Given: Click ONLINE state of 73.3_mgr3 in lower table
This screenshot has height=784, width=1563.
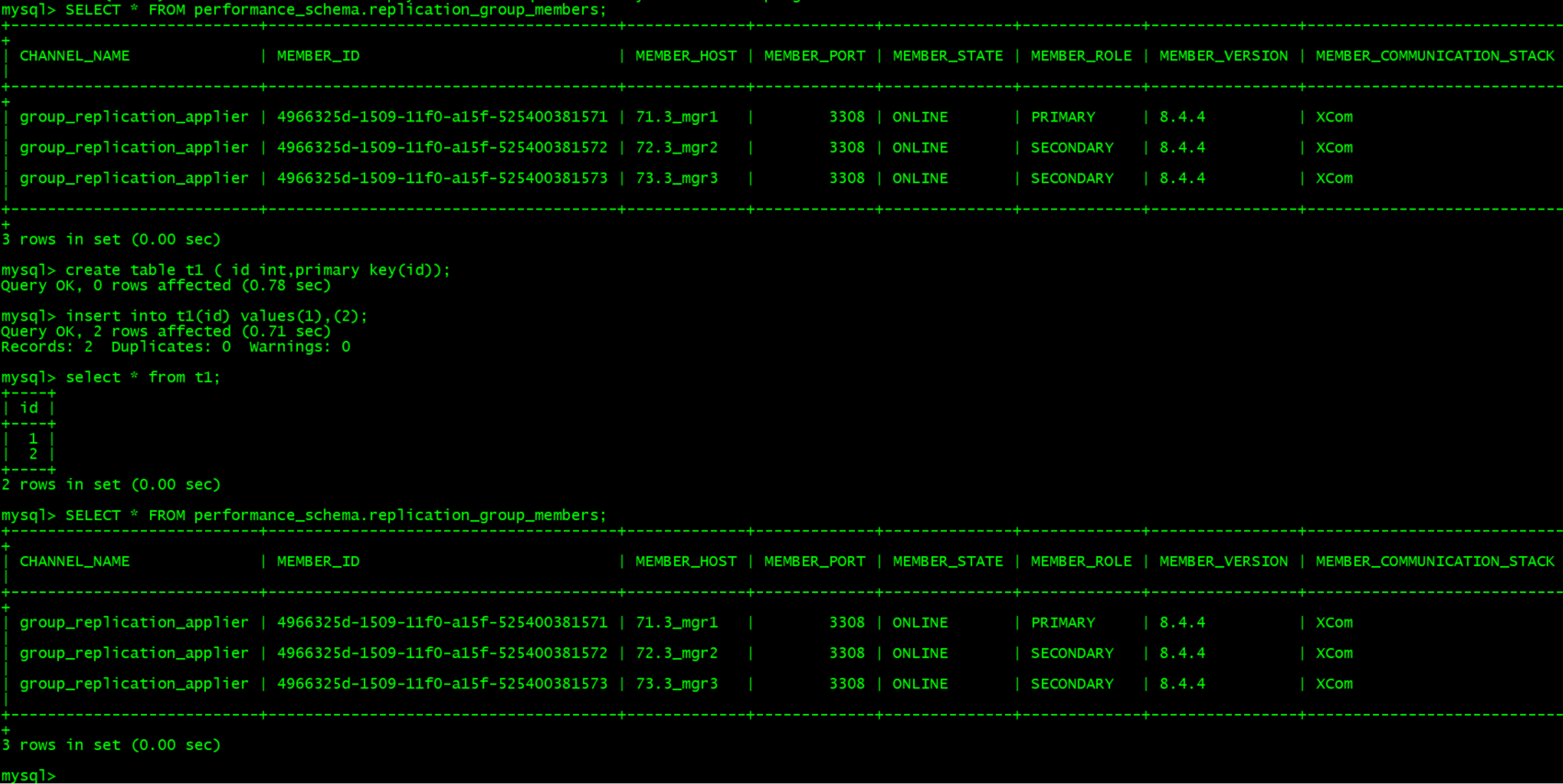Looking at the screenshot, I should [x=920, y=684].
